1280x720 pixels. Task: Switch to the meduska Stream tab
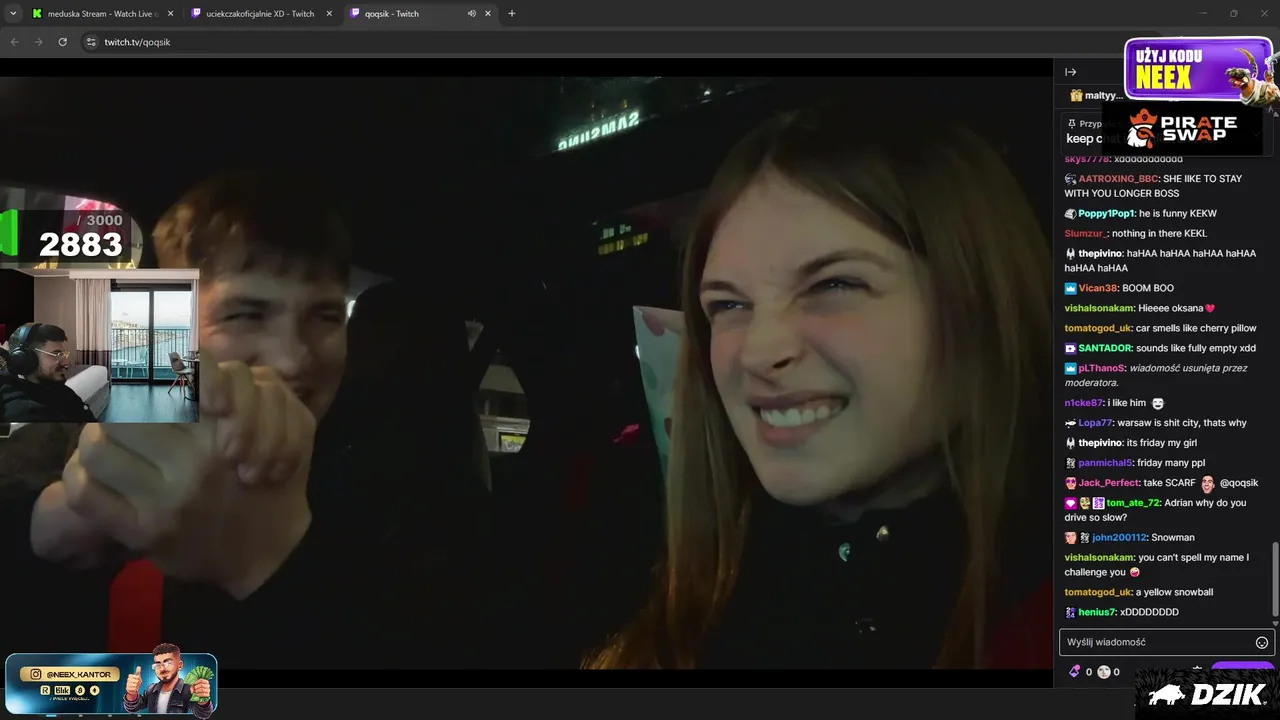pyautogui.click(x=103, y=14)
